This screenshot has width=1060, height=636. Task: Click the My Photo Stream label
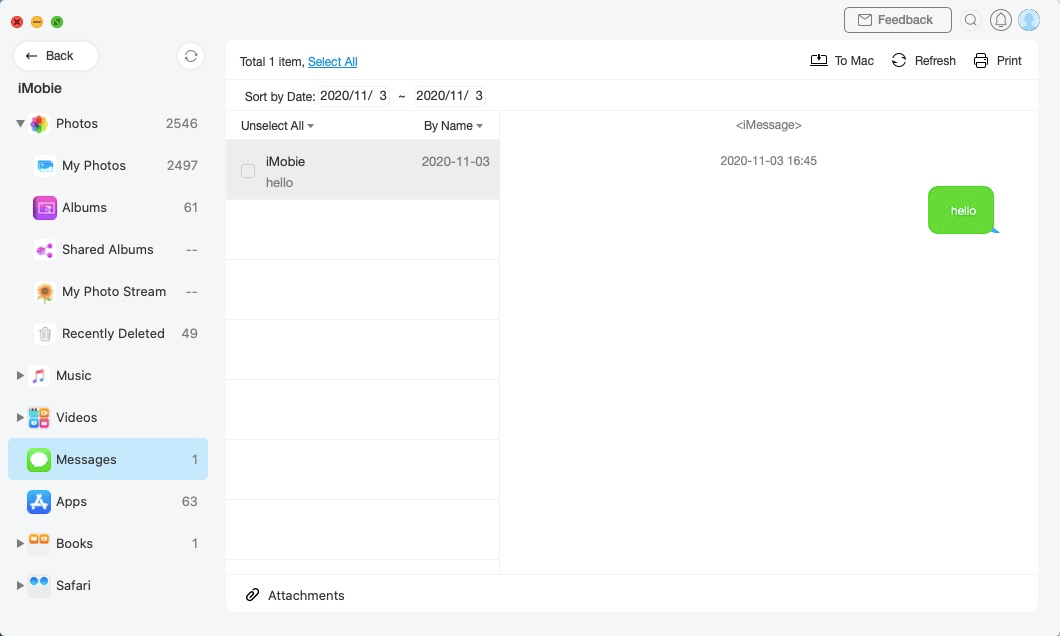click(114, 292)
